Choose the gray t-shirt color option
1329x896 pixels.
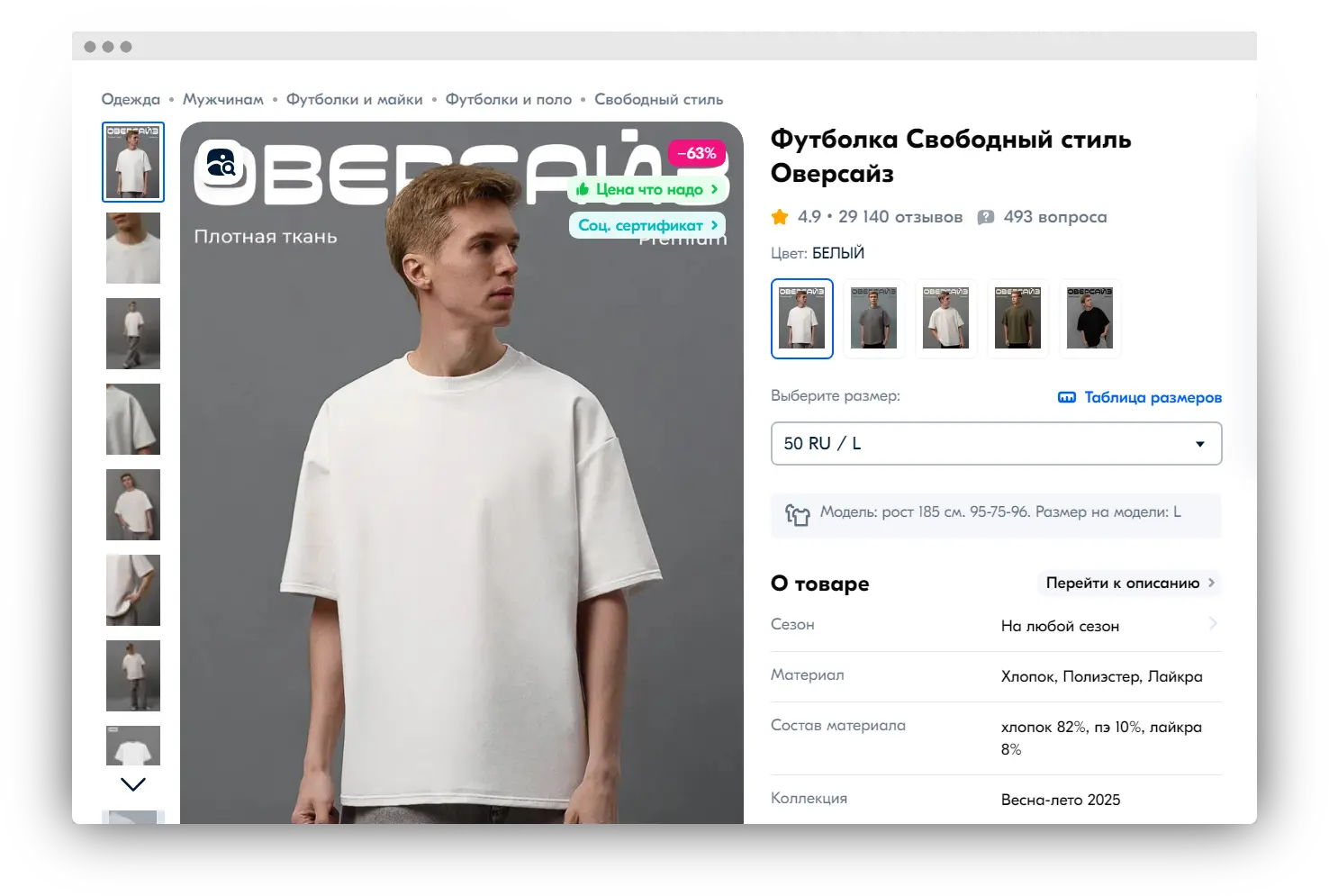(873, 318)
